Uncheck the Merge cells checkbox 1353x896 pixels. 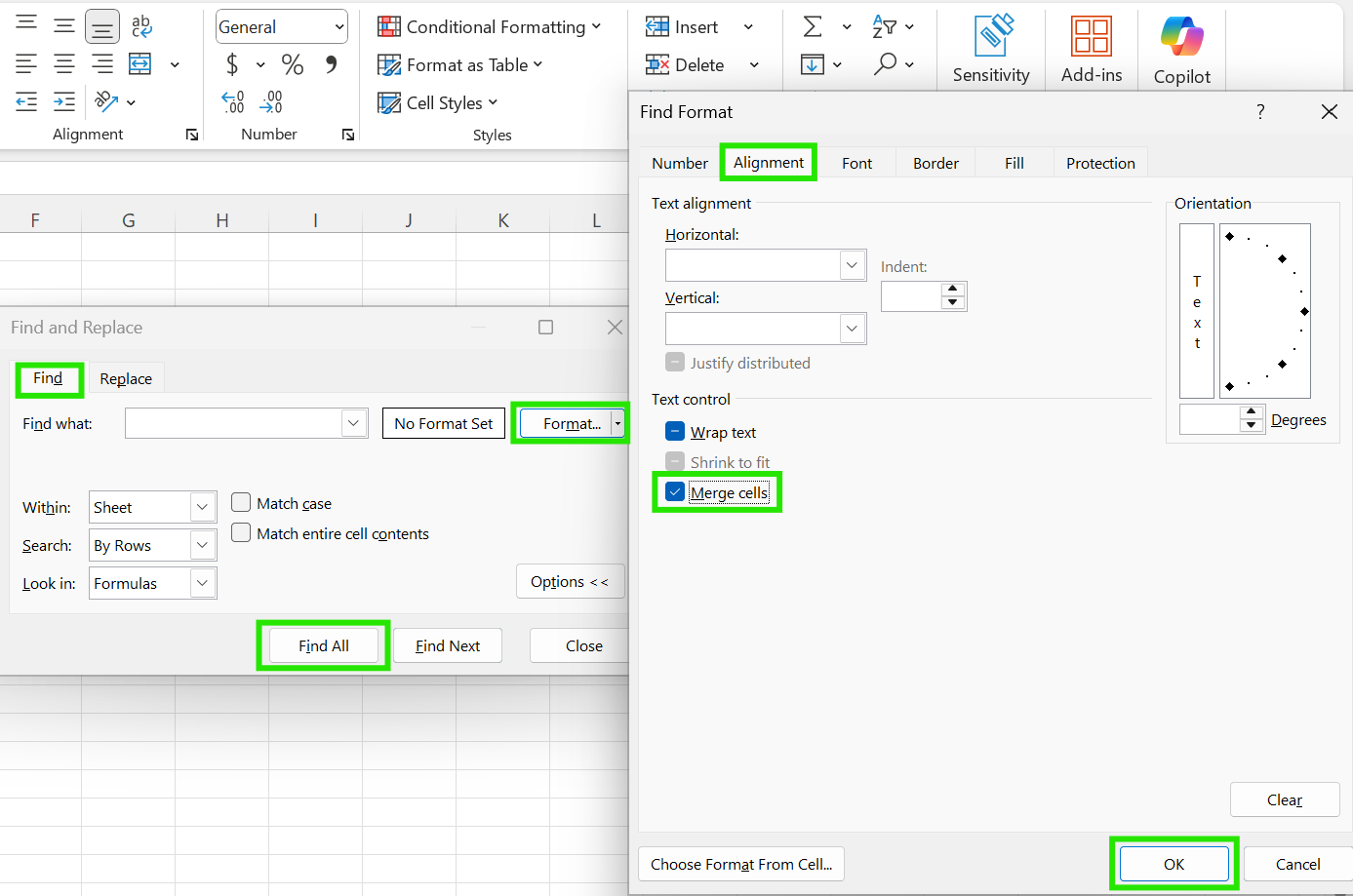click(x=675, y=492)
